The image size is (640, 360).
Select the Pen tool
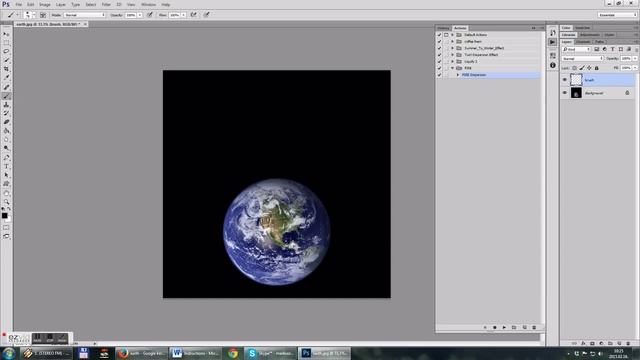click(x=6, y=158)
